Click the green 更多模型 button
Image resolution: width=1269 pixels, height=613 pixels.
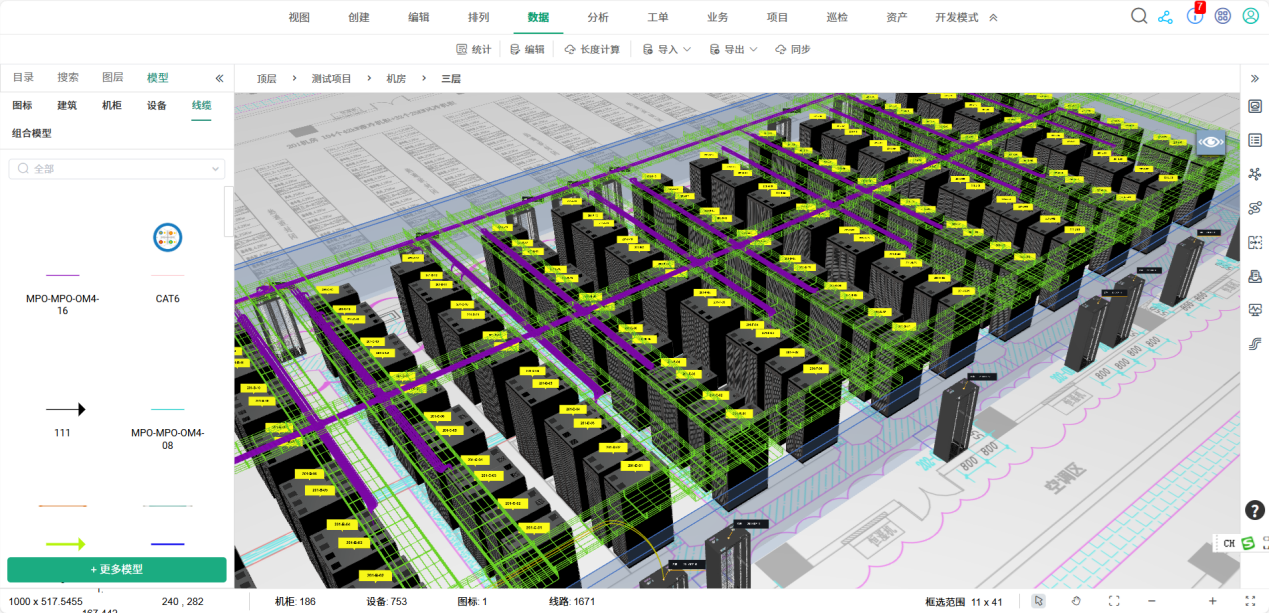click(x=117, y=569)
